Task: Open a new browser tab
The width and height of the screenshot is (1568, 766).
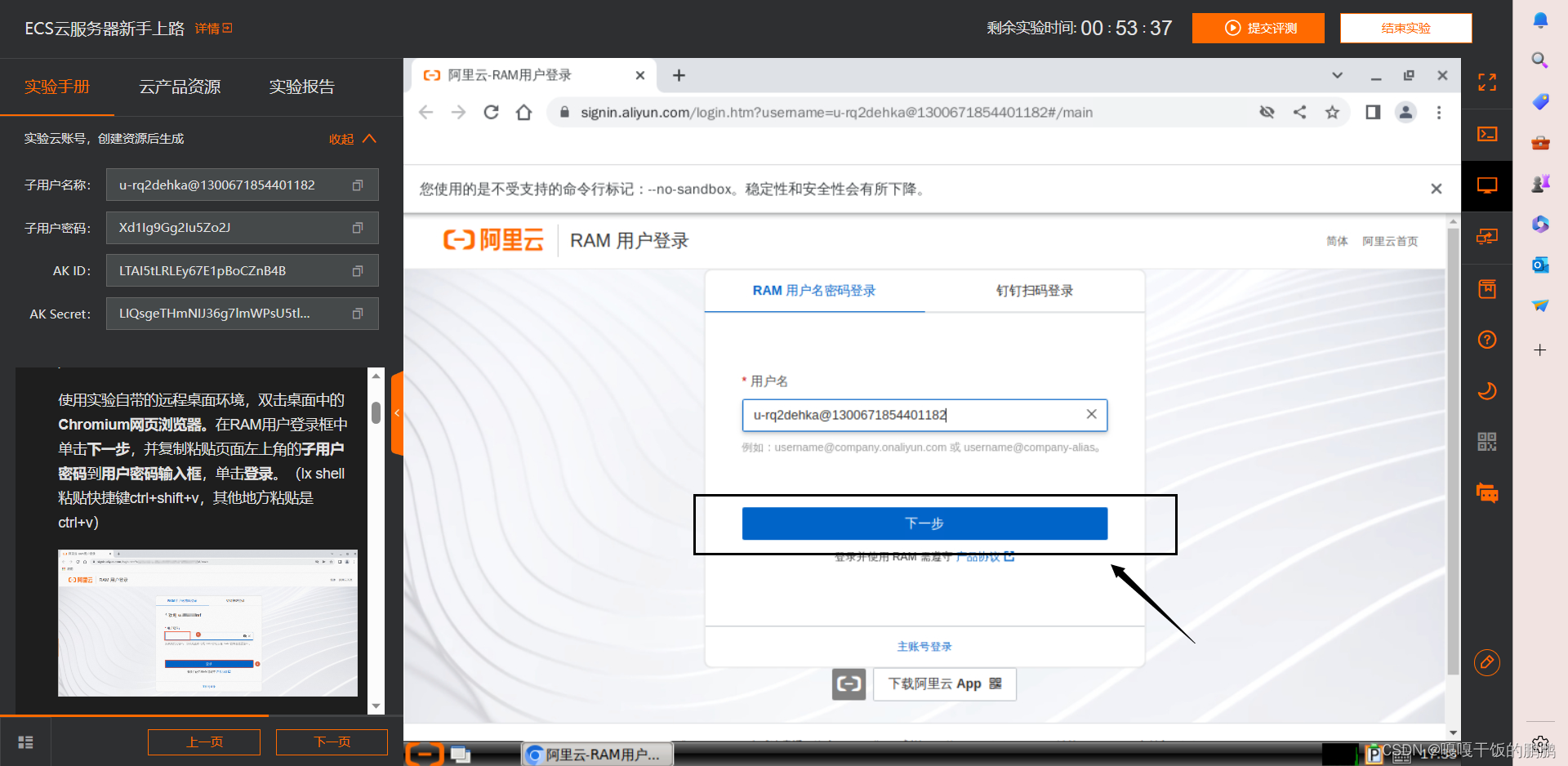Action: click(x=679, y=75)
